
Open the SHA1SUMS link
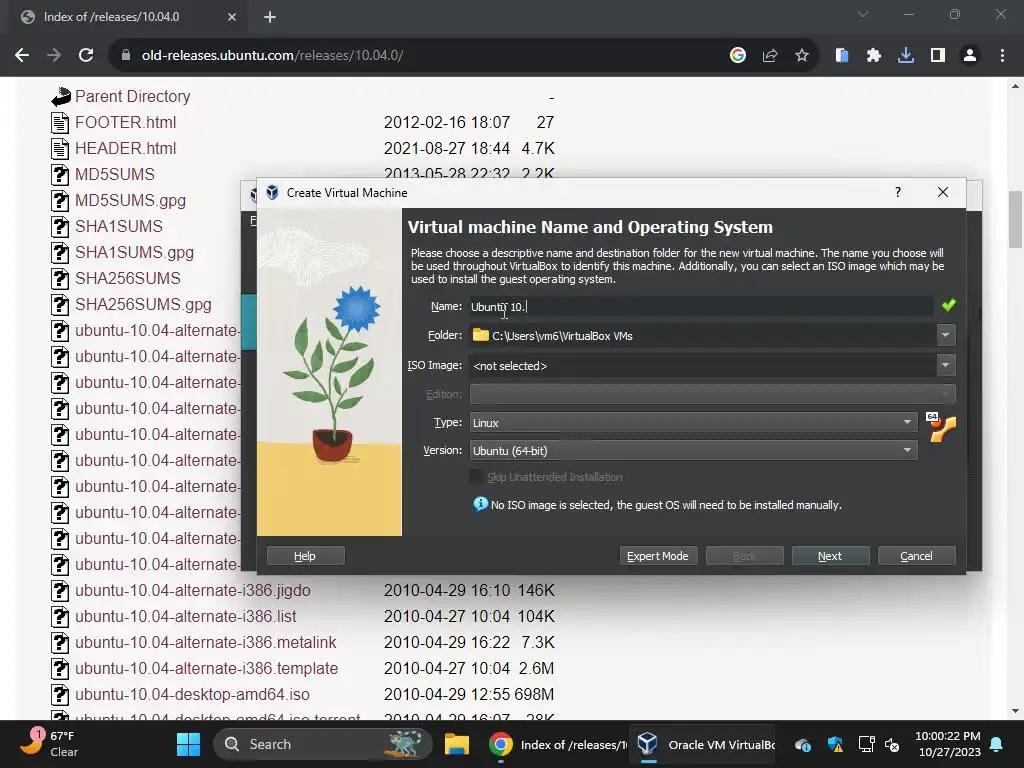[x=119, y=227]
